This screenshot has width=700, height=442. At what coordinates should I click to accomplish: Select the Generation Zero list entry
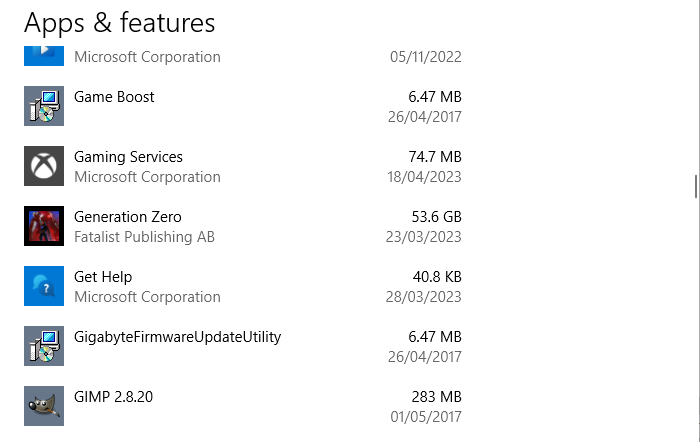[128, 217]
